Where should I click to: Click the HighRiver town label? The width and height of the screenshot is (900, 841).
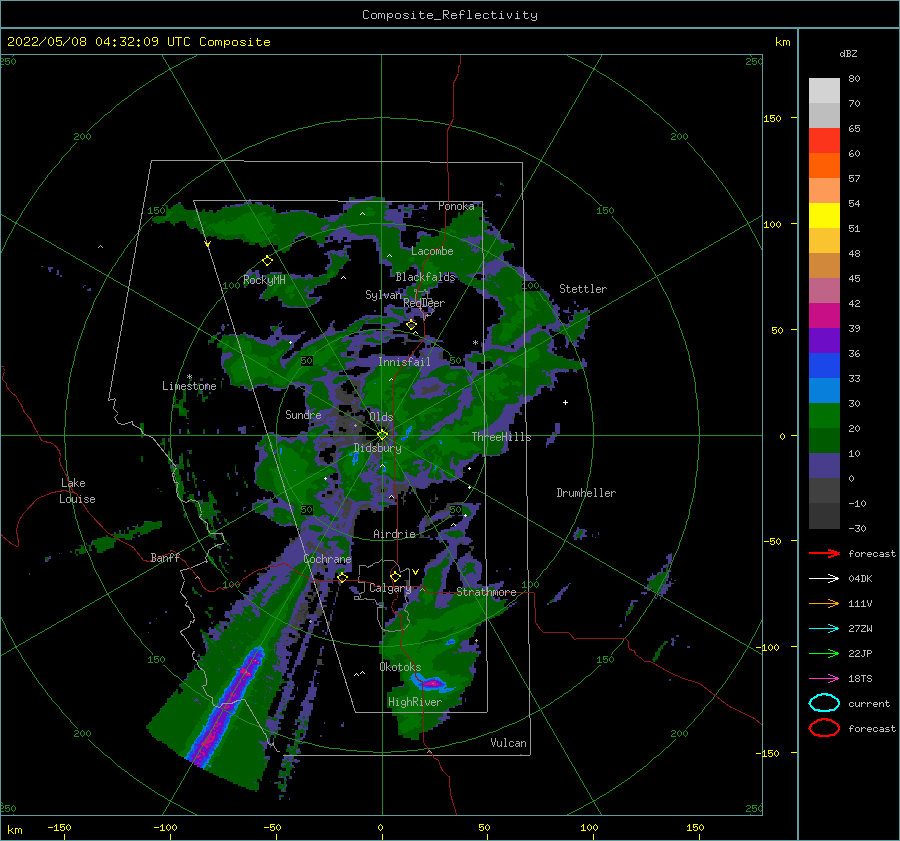pos(415,702)
